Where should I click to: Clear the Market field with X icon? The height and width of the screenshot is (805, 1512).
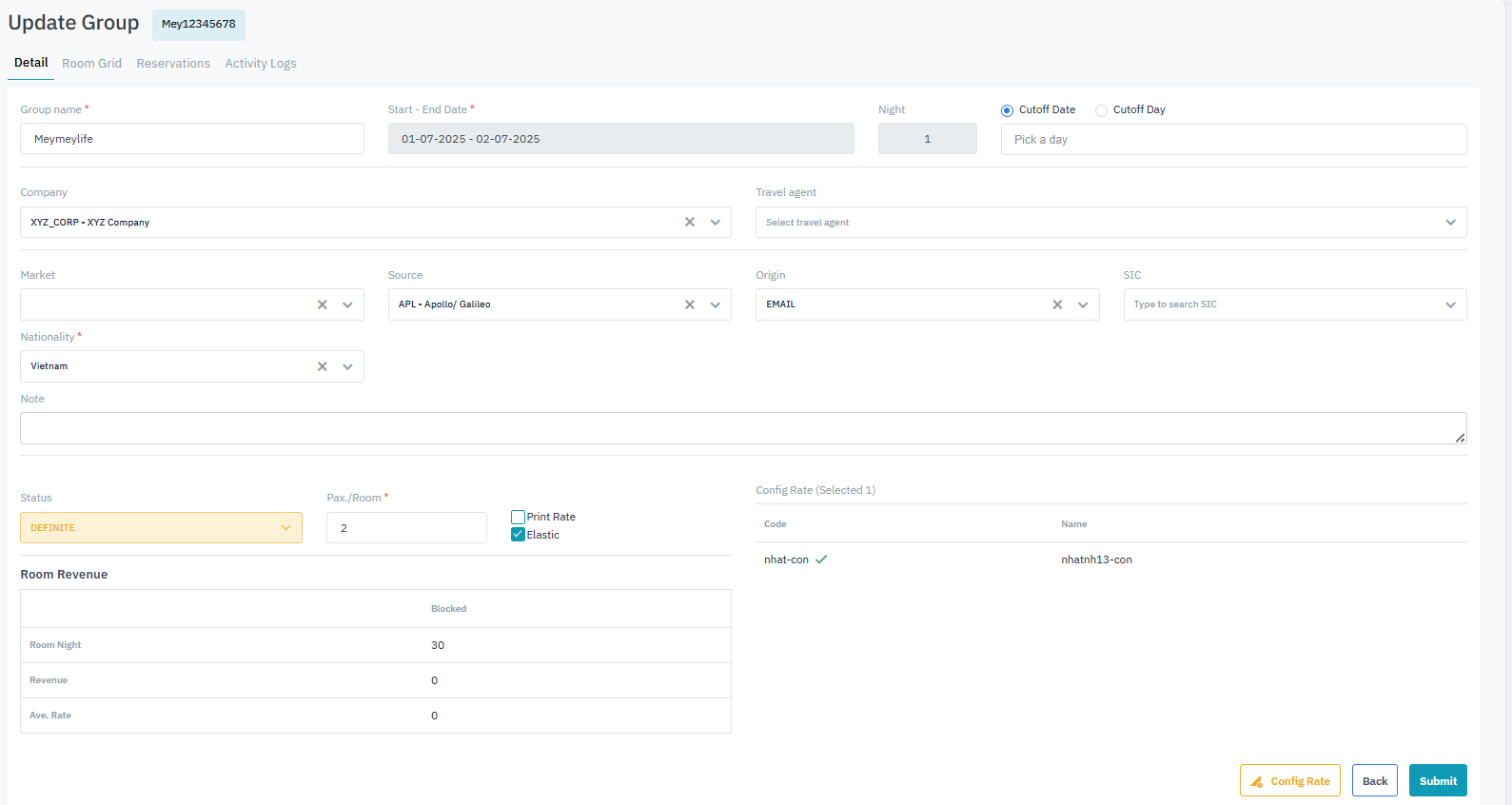point(323,304)
